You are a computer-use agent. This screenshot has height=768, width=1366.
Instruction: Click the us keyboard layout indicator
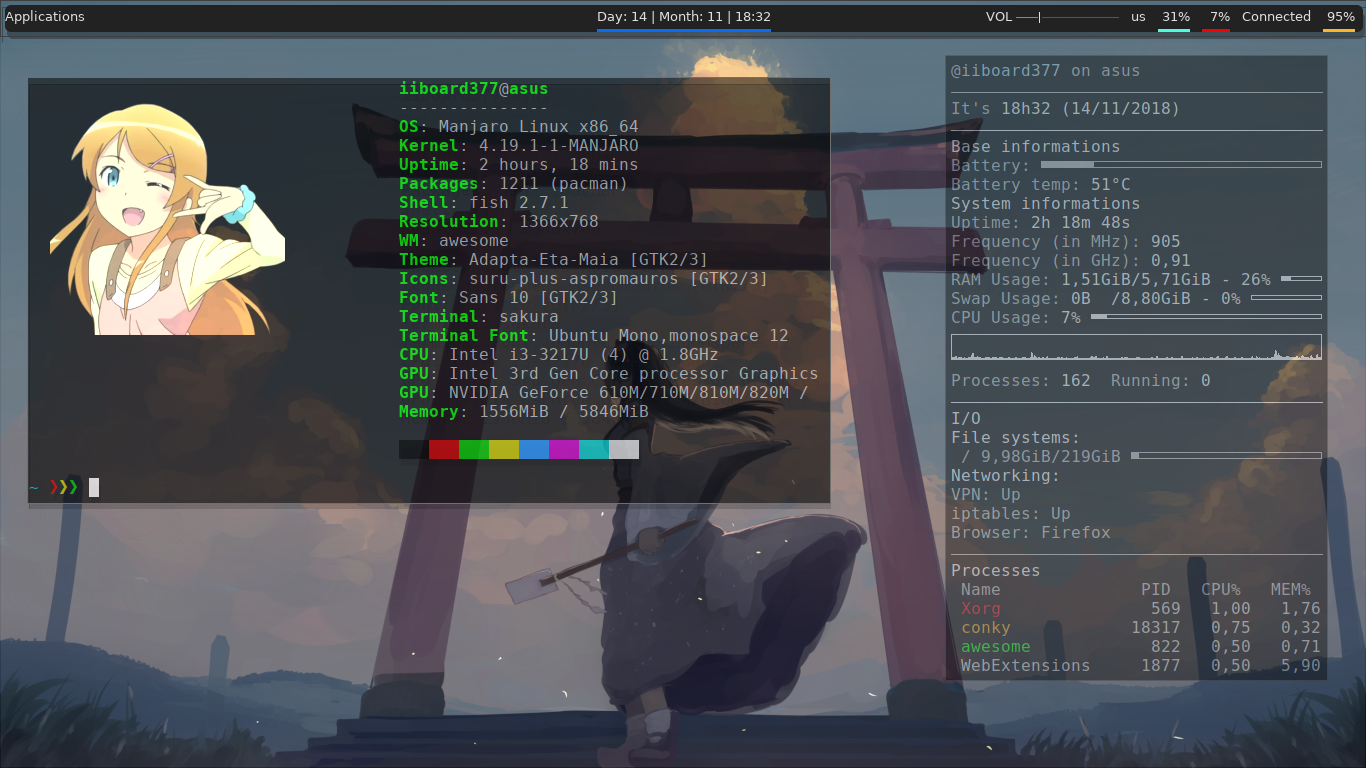(x=1138, y=17)
